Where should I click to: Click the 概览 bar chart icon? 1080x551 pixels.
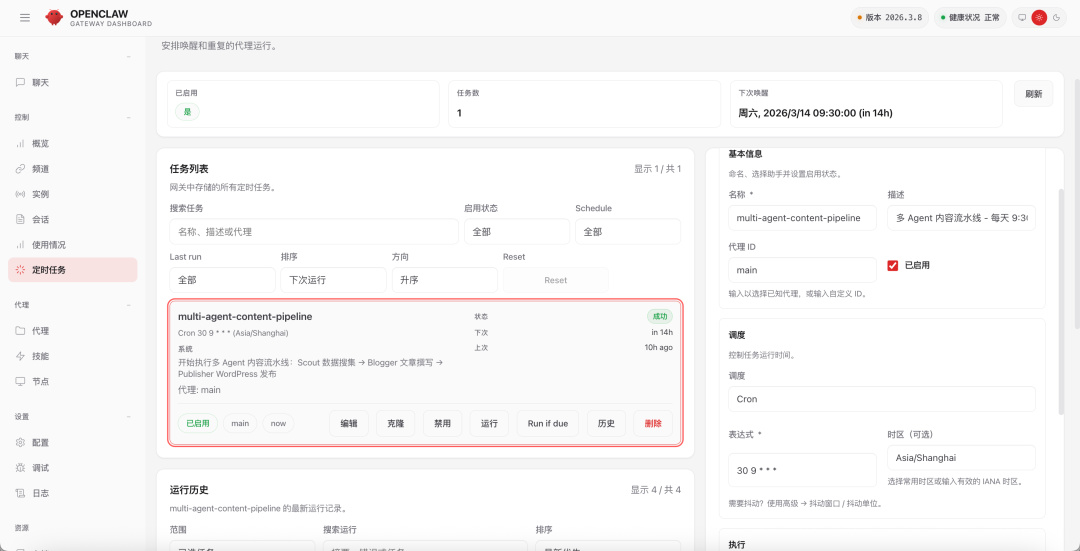coord(21,144)
